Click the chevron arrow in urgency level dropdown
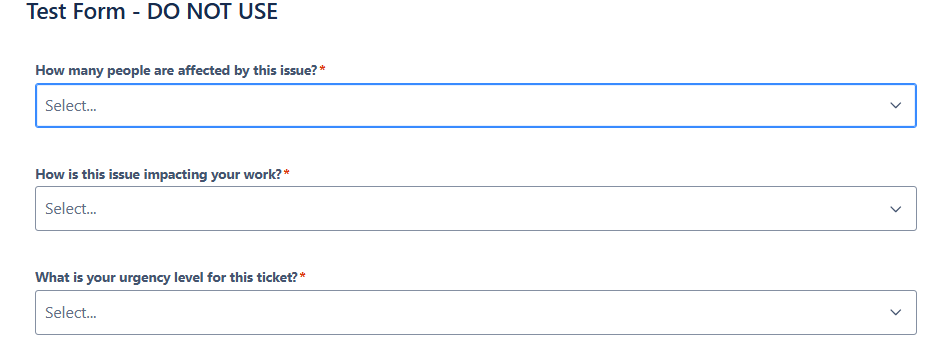The height and width of the screenshot is (364, 945). pyautogui.click(x=896, y=312)
